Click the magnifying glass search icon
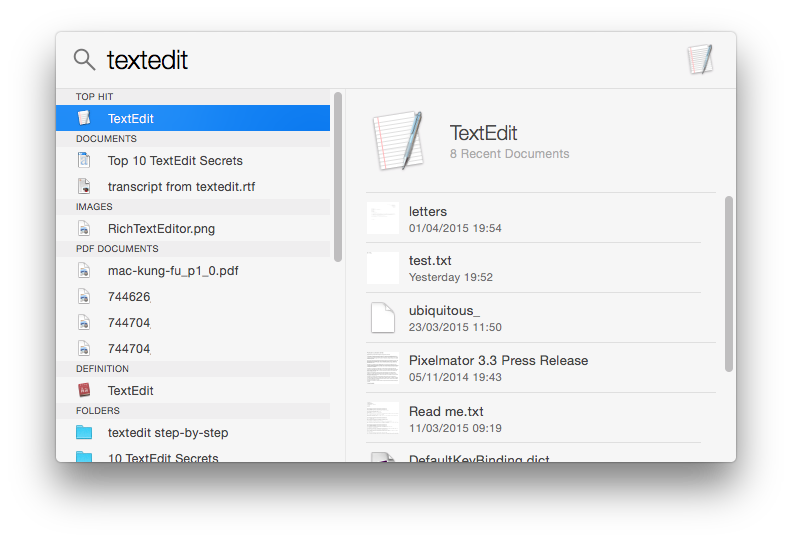 84,60
